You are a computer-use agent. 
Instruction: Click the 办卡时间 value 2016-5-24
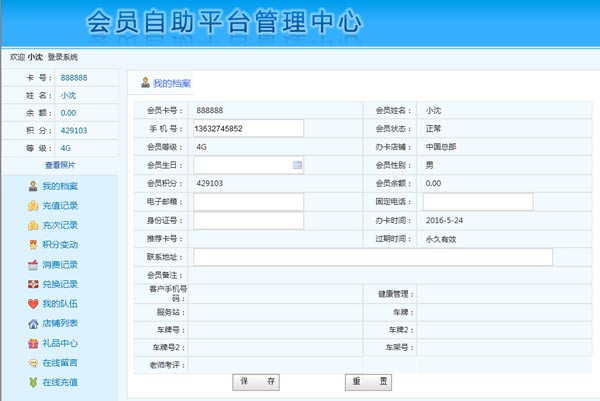click(444, 220)
